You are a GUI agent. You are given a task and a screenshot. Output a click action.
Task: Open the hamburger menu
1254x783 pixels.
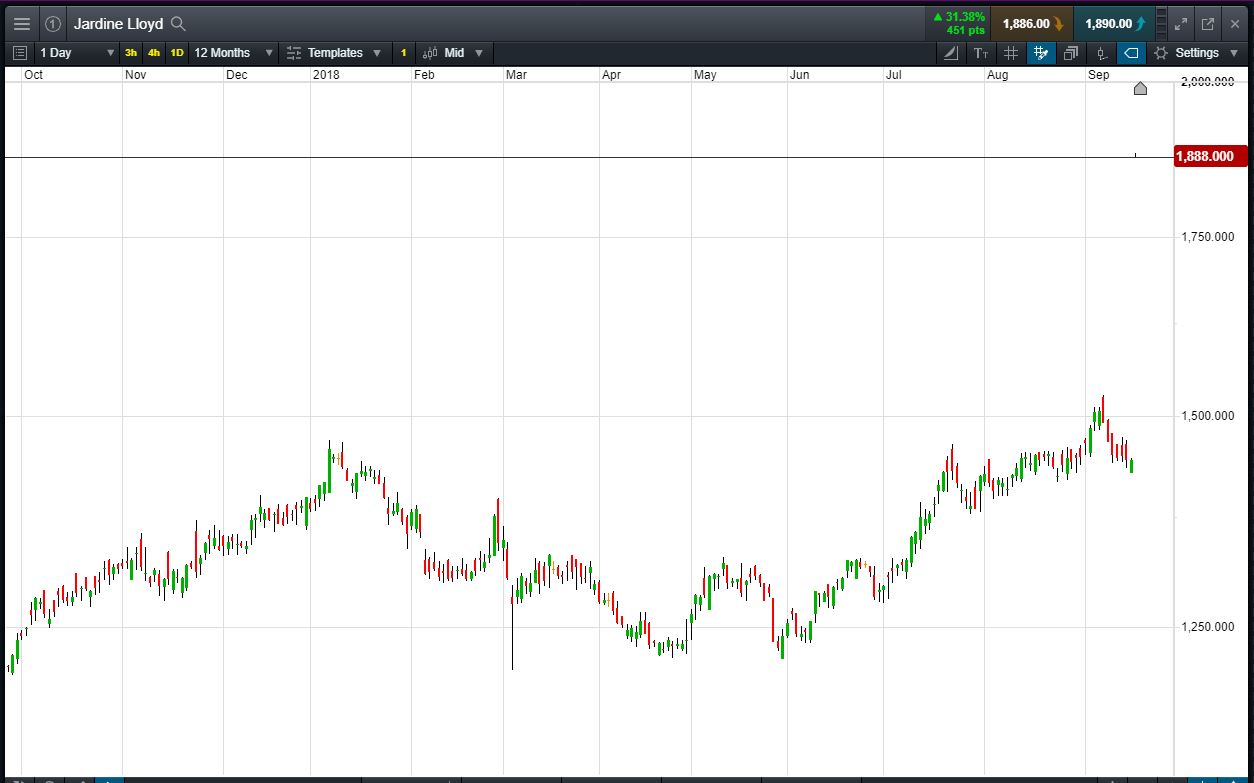22,24
